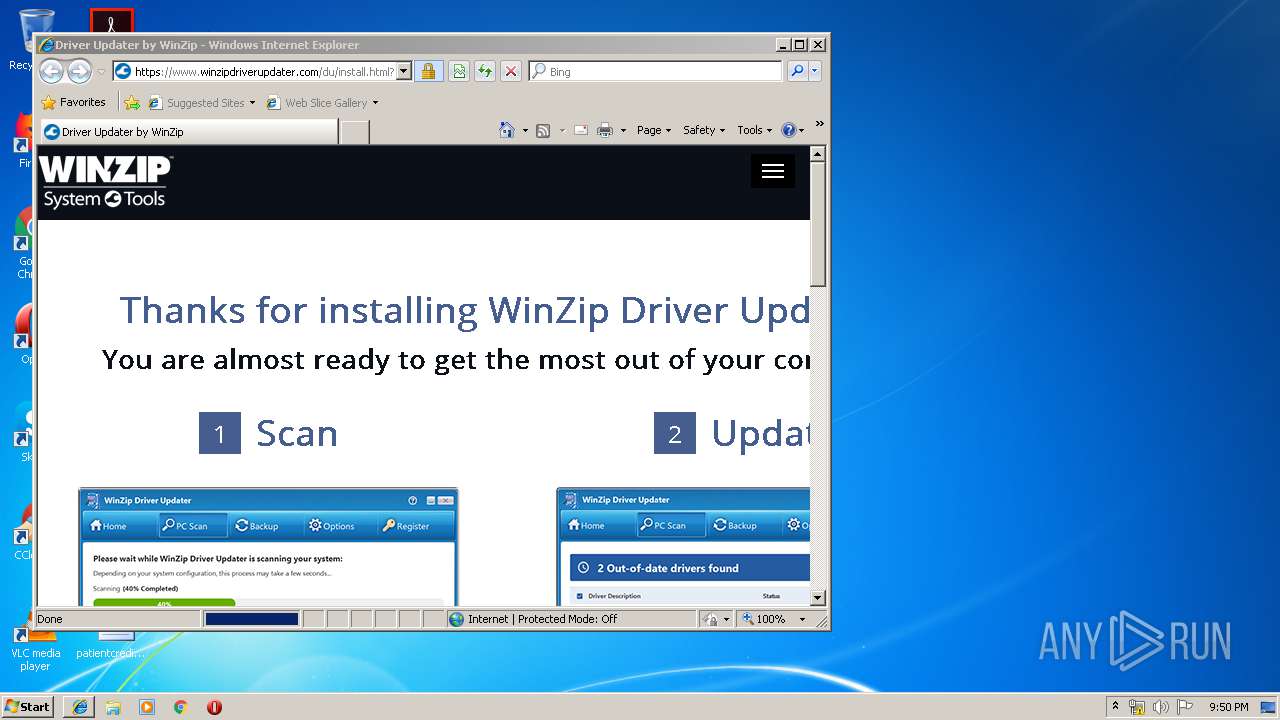Screen dimensions: 1280x720
Task: Show hidden system tray icons
Action: (x=1115, y=706)
